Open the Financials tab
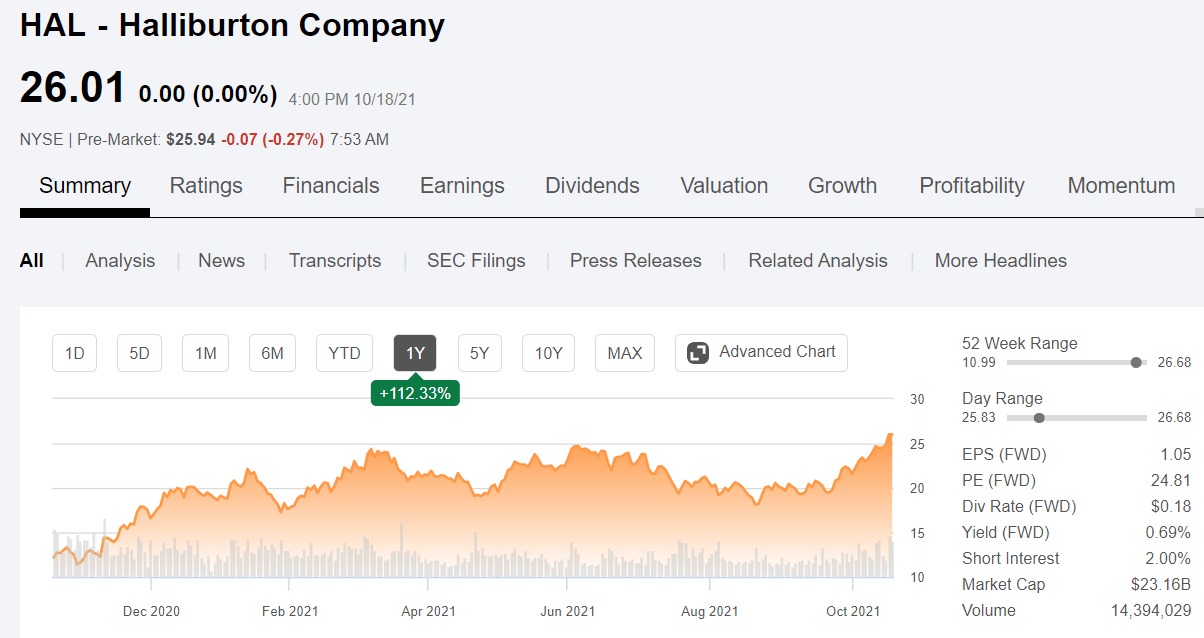This screenshot has width=1204, height=638. (x=331, y=185)
